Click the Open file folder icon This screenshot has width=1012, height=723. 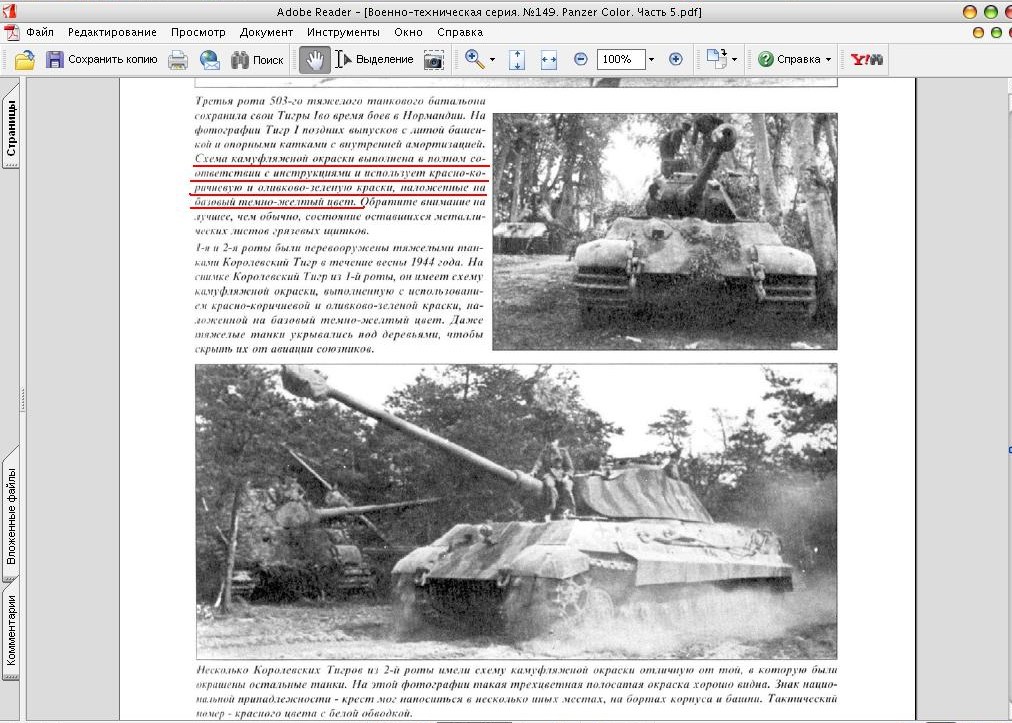25,60
